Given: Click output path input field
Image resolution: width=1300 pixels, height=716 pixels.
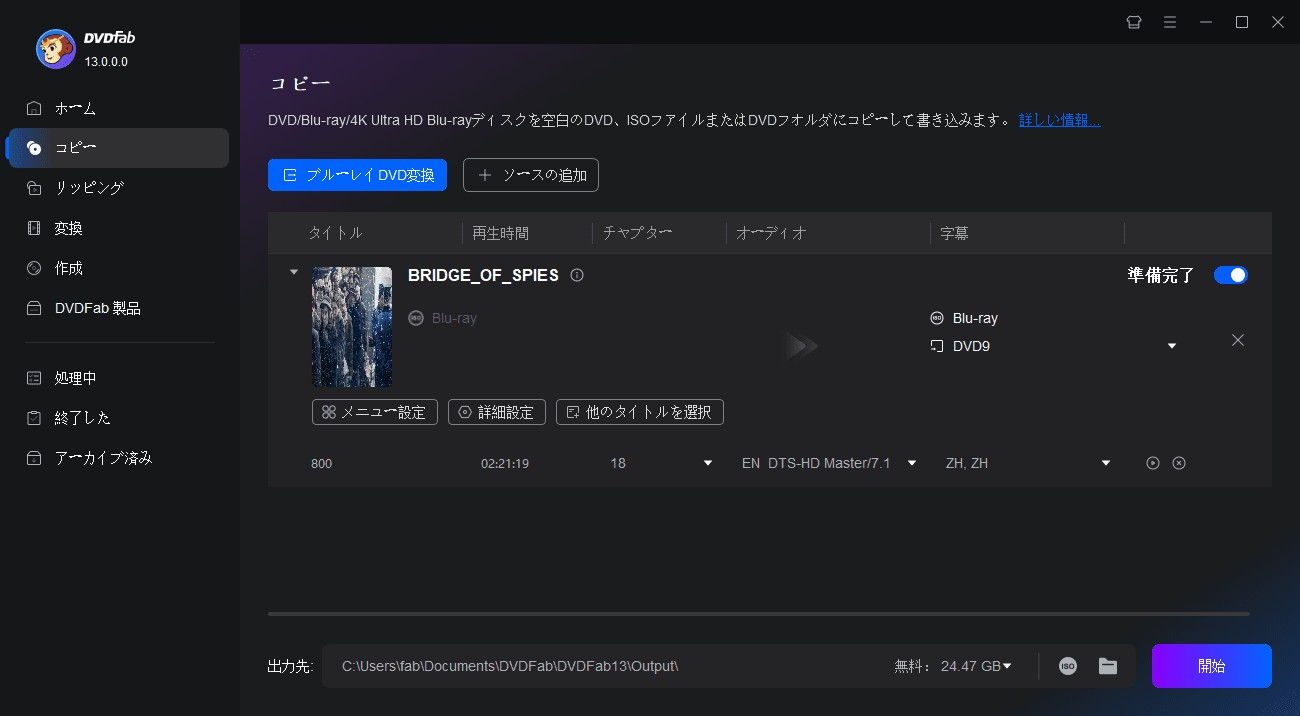Looking at the screenshot, I should 600,666.
